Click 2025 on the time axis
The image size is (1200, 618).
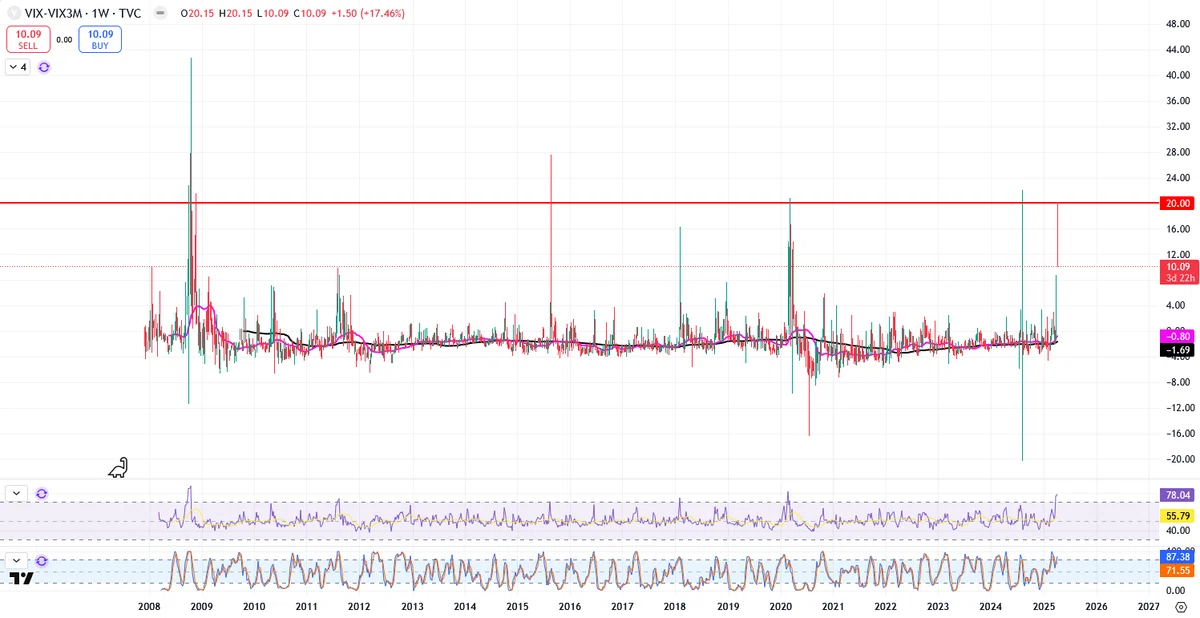point(1044,607)
